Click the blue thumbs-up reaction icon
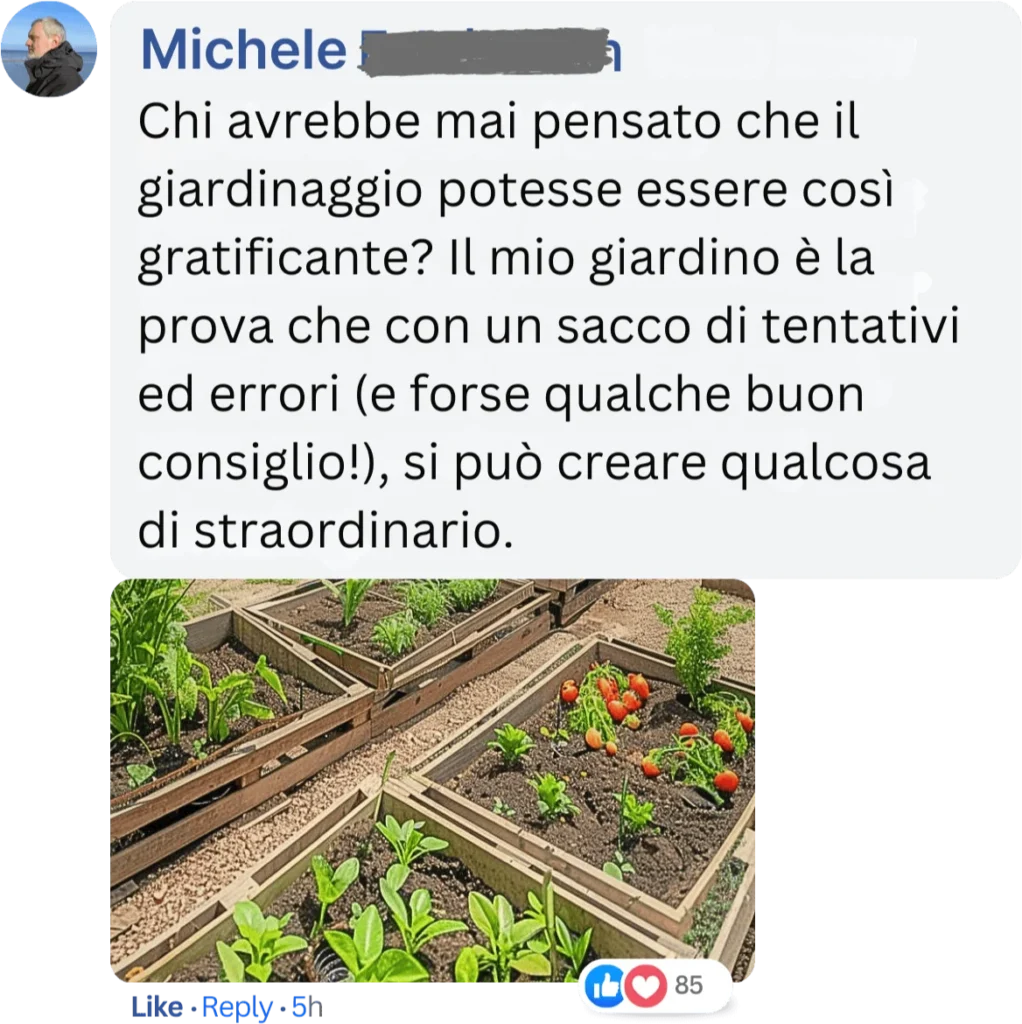Image resolution: width=1022 pixels, height=1024 pixels. (x=605, y=986)
